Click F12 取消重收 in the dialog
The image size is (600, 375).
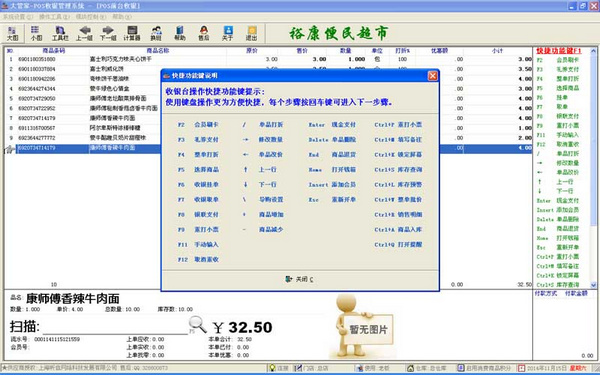click(198, 259)
